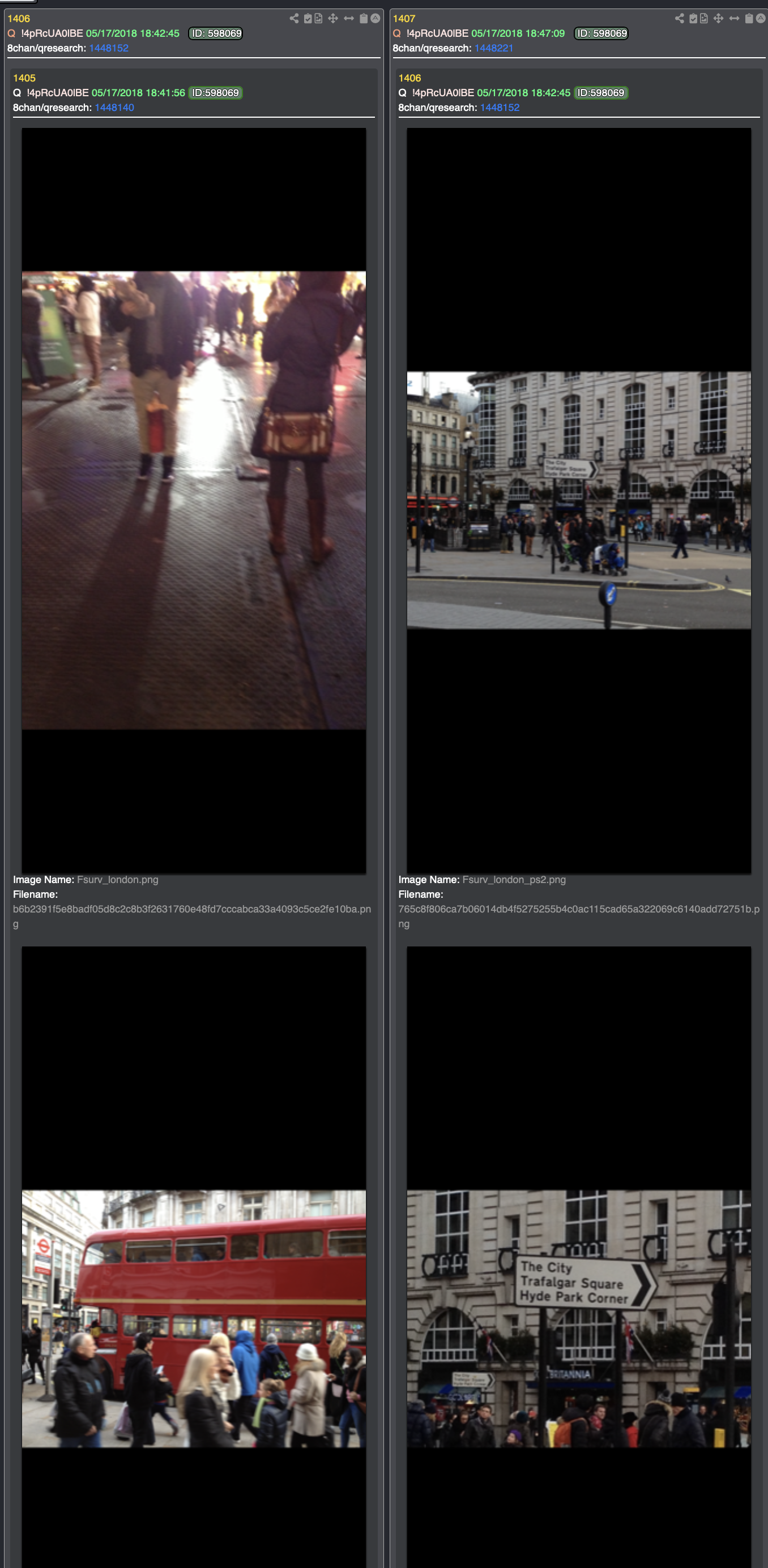Click plain clipboard icon on post 1407 header

[x=749, y=18]
